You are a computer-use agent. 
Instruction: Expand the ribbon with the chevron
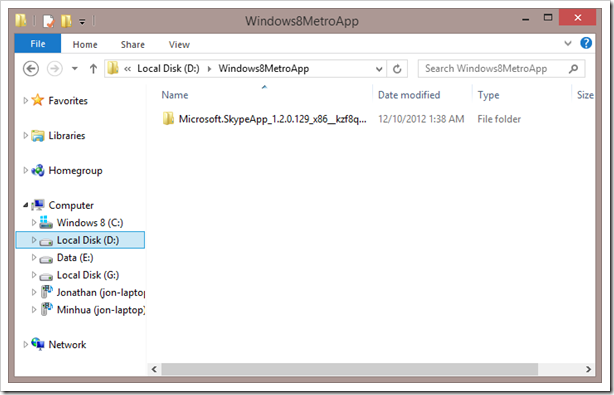(568, 43)
